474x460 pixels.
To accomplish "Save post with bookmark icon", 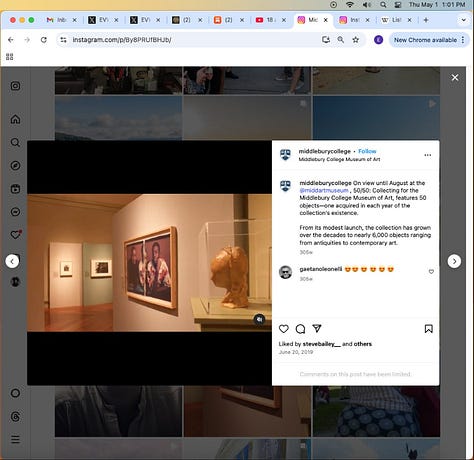I will pyautogui.click(x=429, y=329).
